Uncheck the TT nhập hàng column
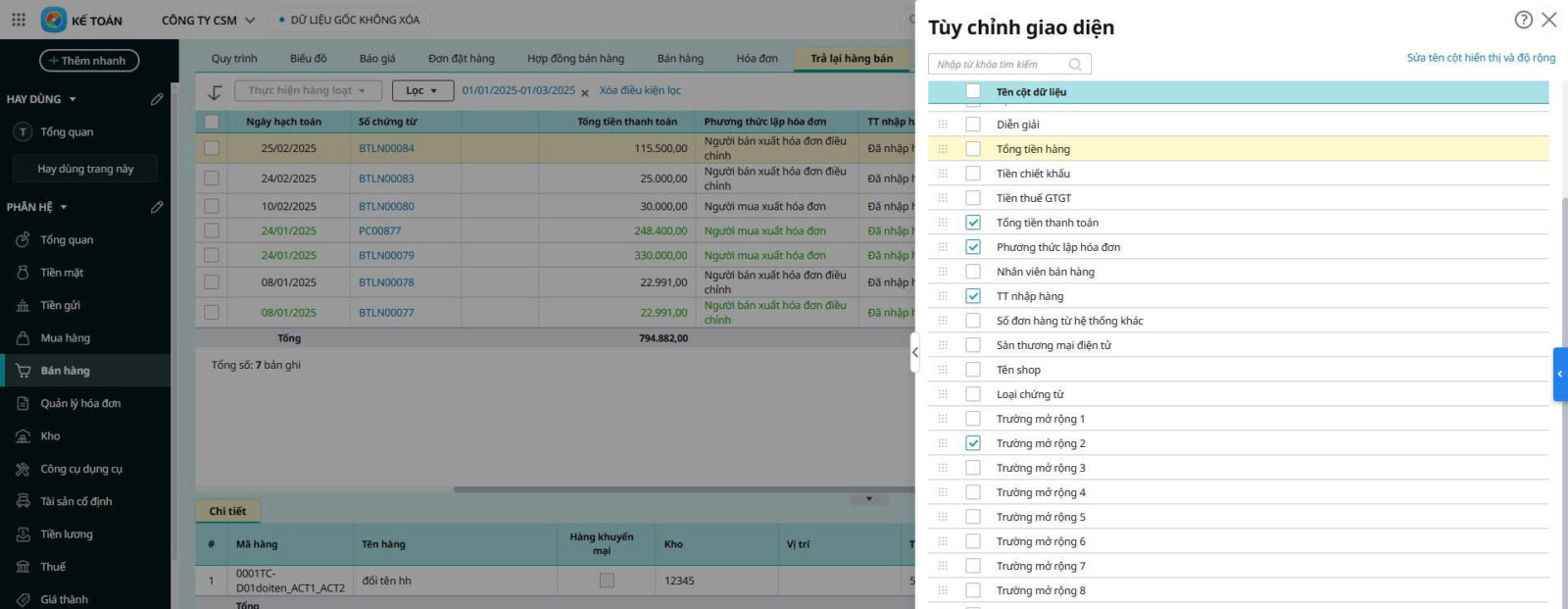The image size is (1568, 609). pyautogui.click(x=973, y=296)
